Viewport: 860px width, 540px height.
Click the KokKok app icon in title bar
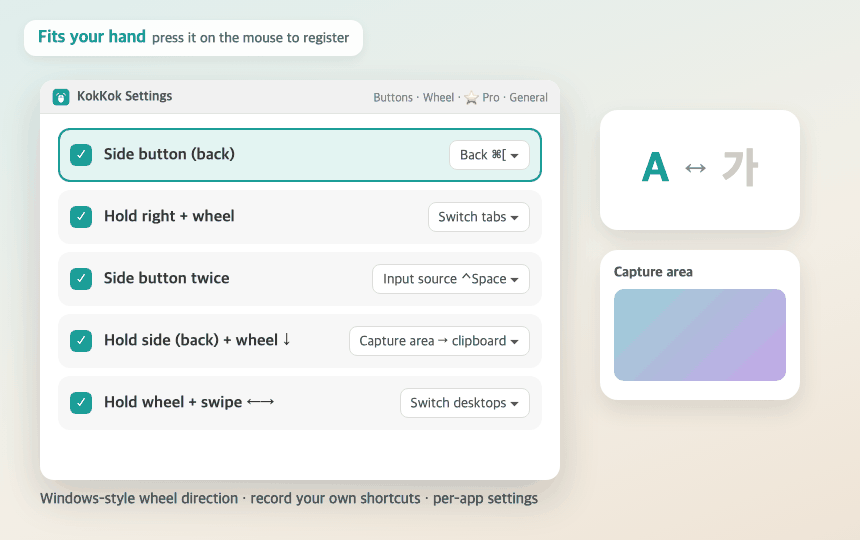pos(61,97)
